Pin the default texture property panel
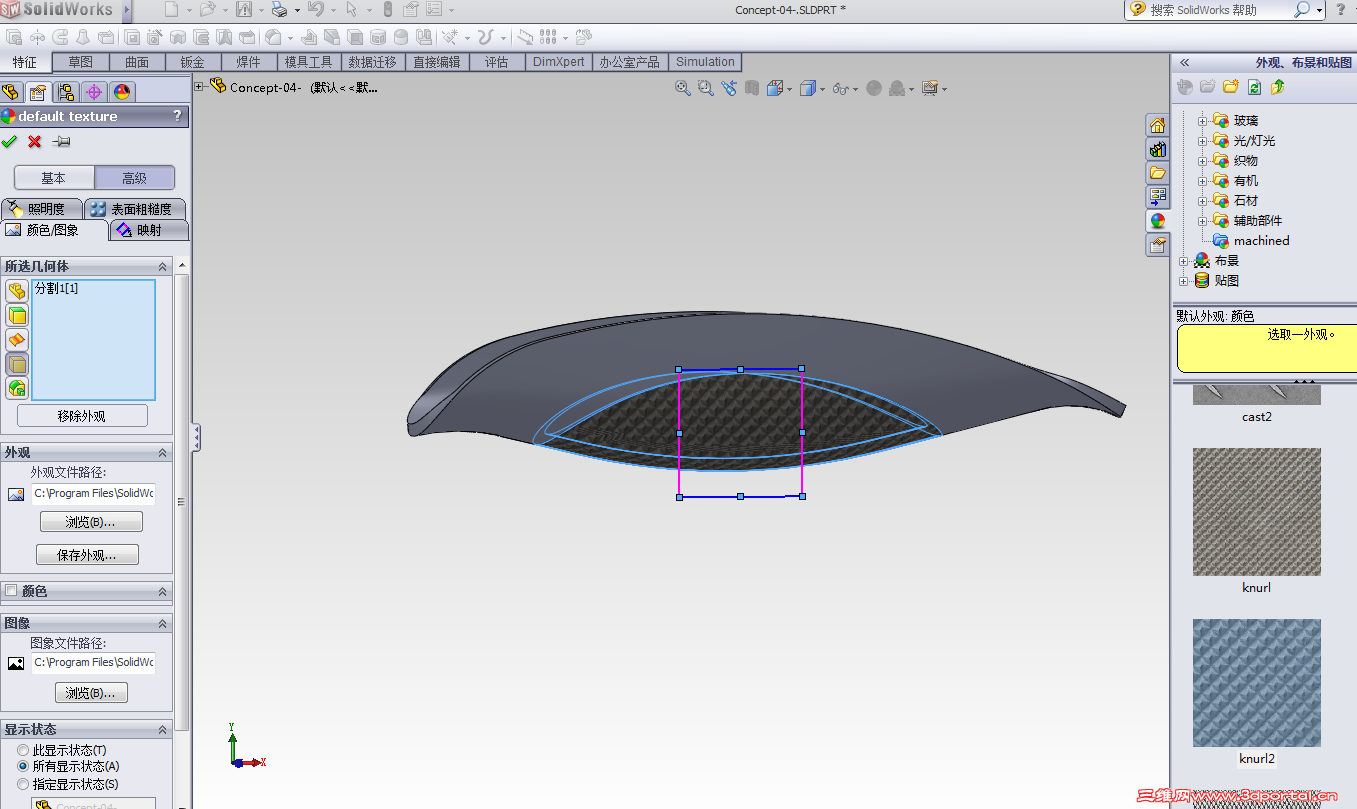Viewport: 1357px width, 809px height. tap(61, 142)
